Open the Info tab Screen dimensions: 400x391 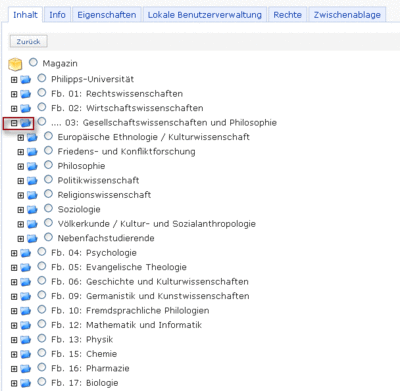(57, 15)
